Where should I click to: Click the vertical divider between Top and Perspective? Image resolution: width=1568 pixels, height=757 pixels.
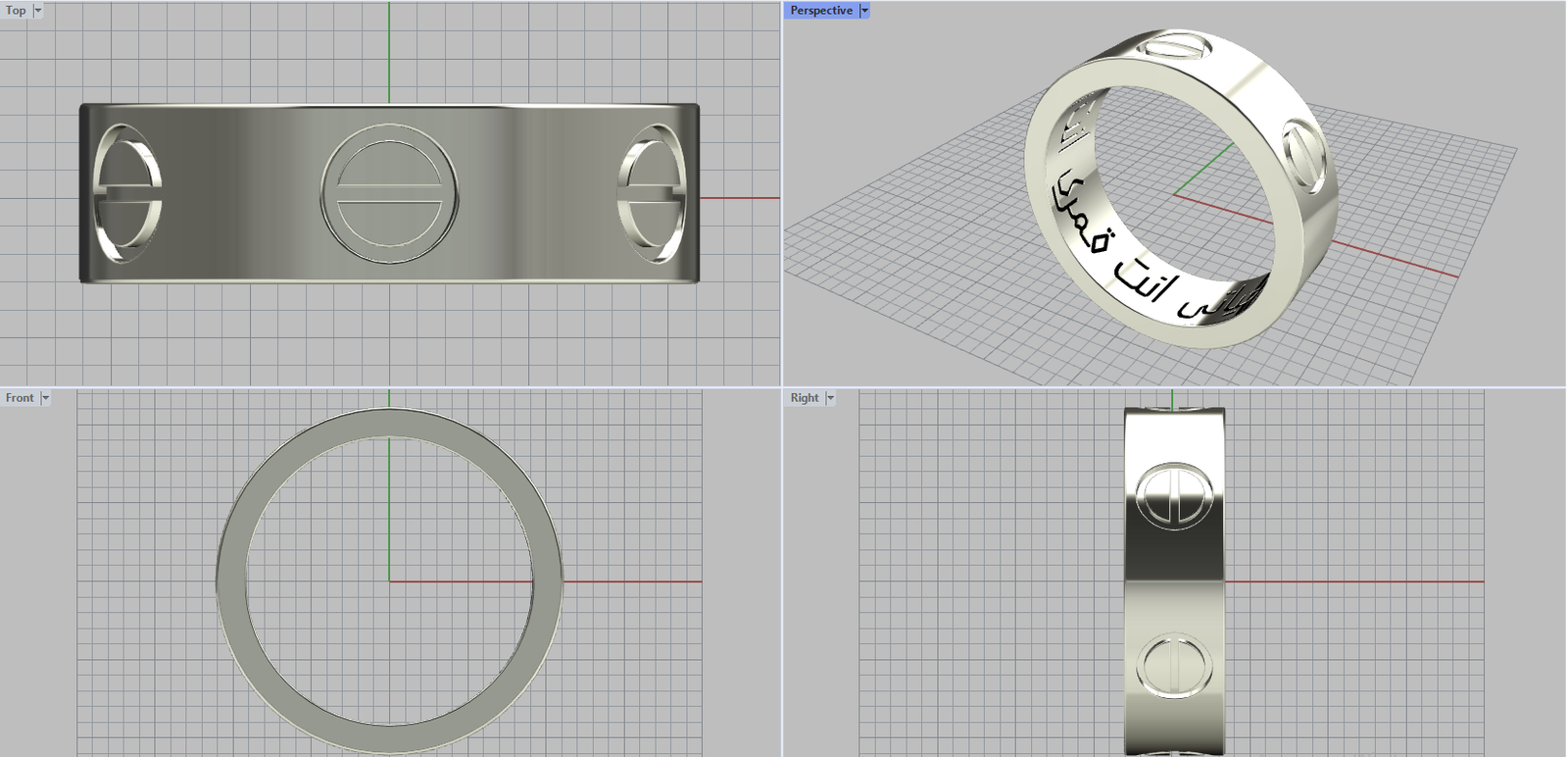(782, 196)
